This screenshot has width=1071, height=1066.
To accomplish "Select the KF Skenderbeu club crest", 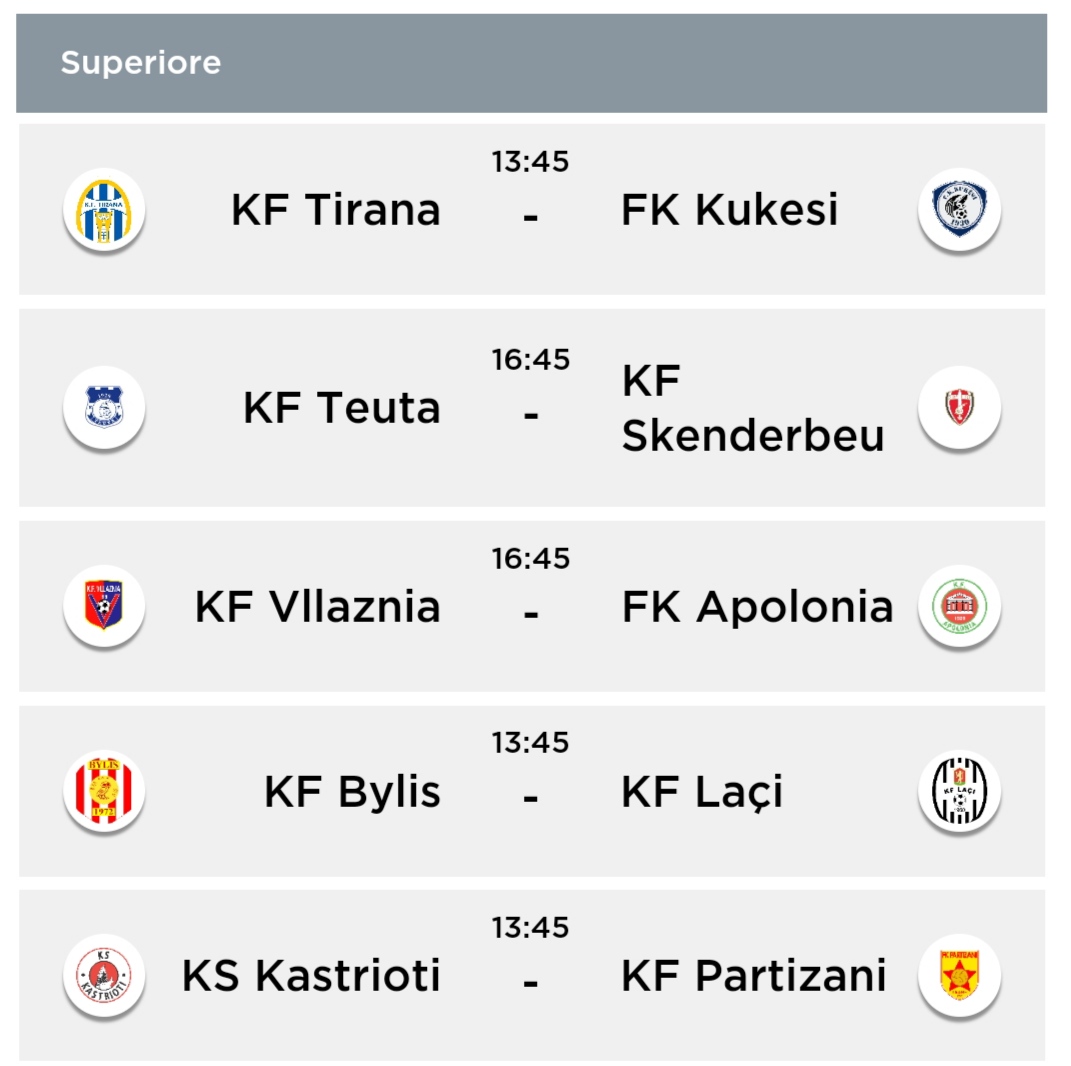I will (959, 407).
